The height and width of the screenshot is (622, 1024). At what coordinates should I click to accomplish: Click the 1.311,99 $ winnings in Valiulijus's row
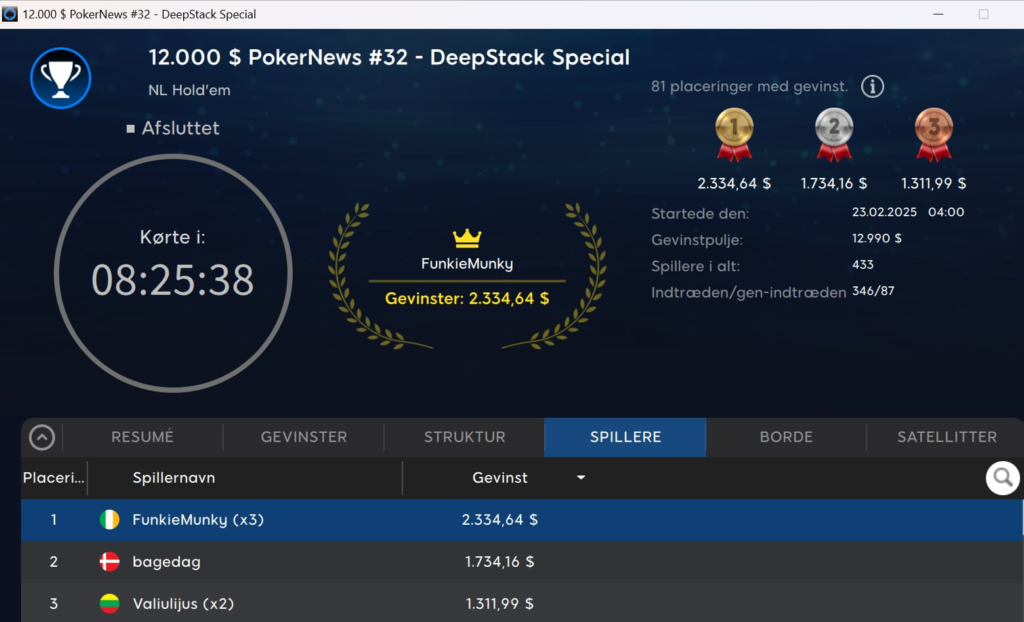pyautogui.click(x=500, y=604)
